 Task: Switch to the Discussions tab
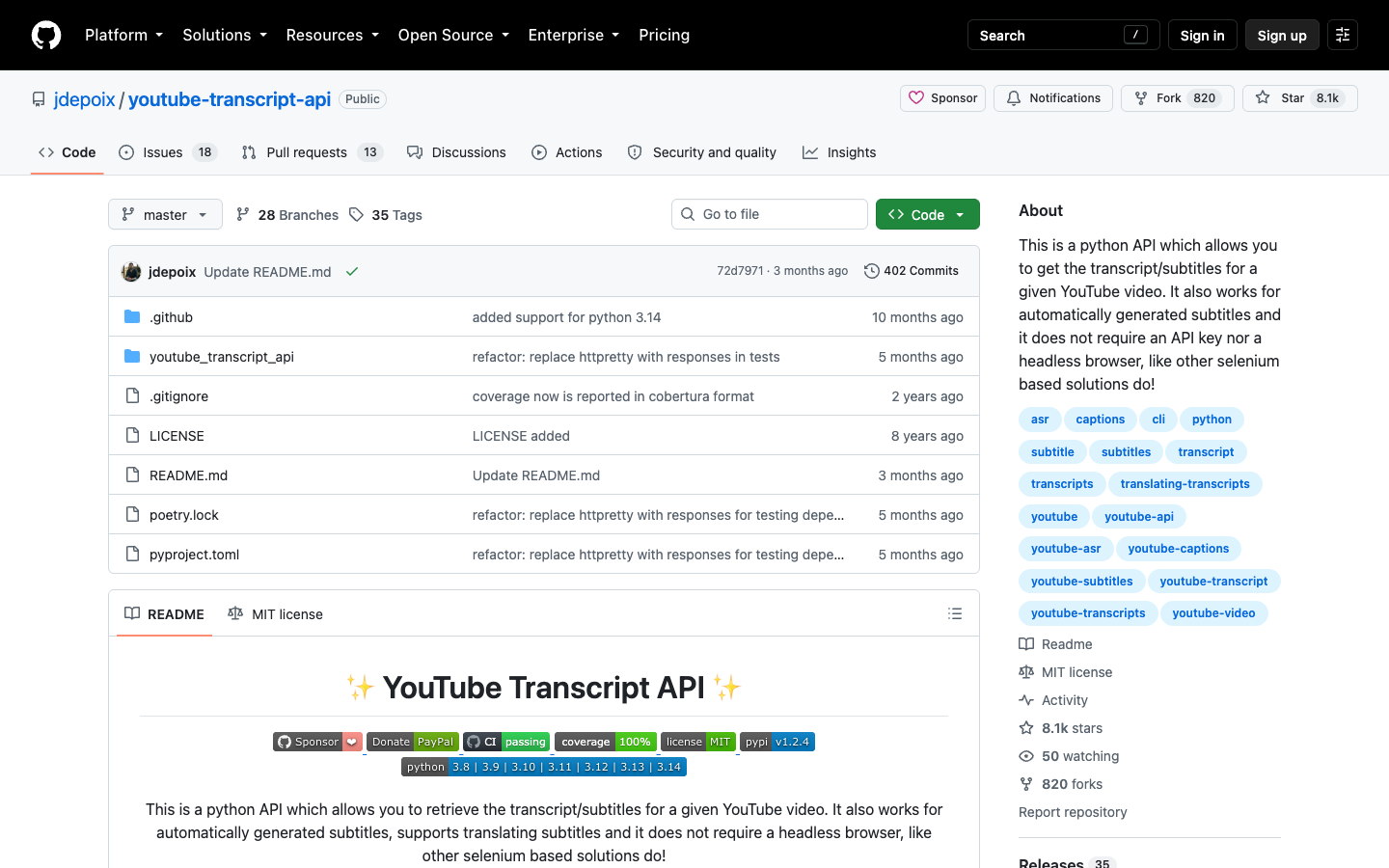(x=456, y=152)
